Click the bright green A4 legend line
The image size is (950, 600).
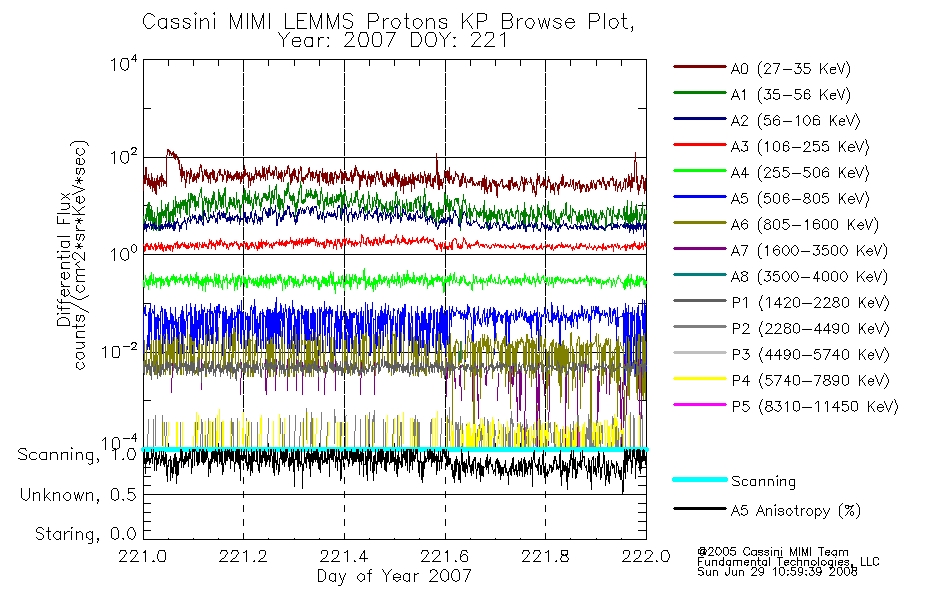(699, 171)
